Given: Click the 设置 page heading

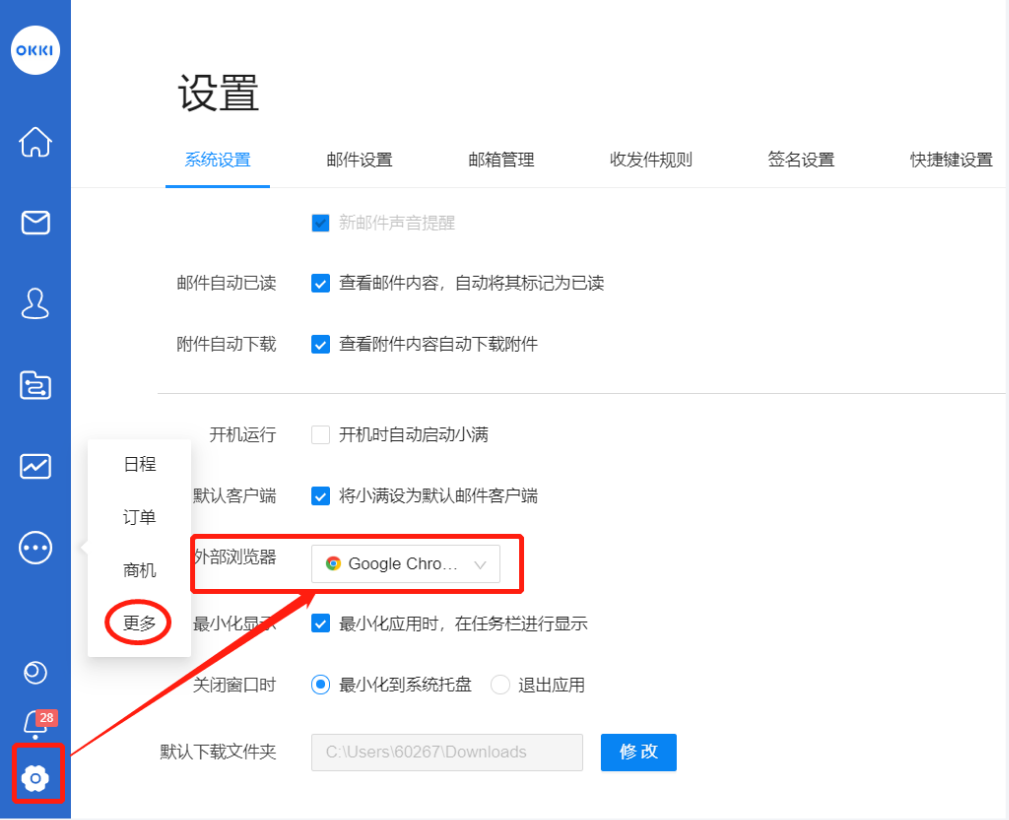Looking at the screenshot, I should tap(219, 93).
